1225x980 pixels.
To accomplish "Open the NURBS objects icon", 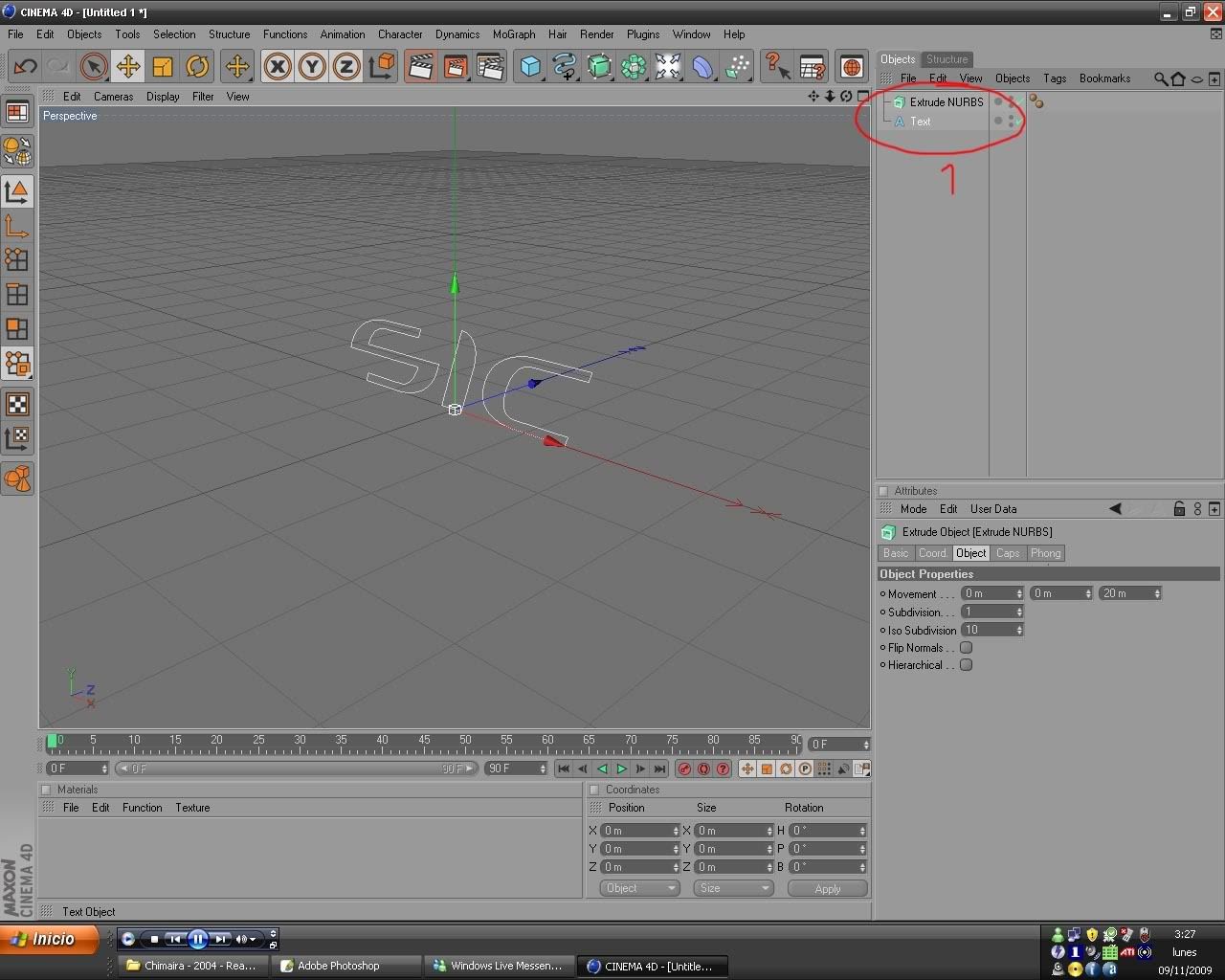I will (x=599, y=66).
